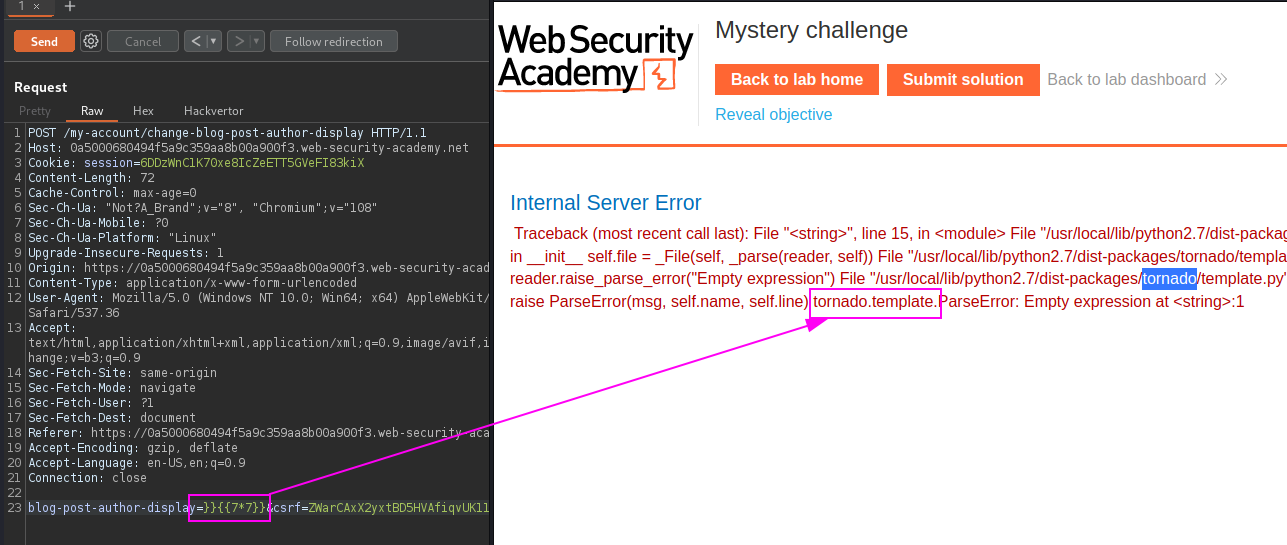The height and width of the screenshot is (545, 1287).
Task: Click the Cache-Control header line
Action: (x=112, y=192)
